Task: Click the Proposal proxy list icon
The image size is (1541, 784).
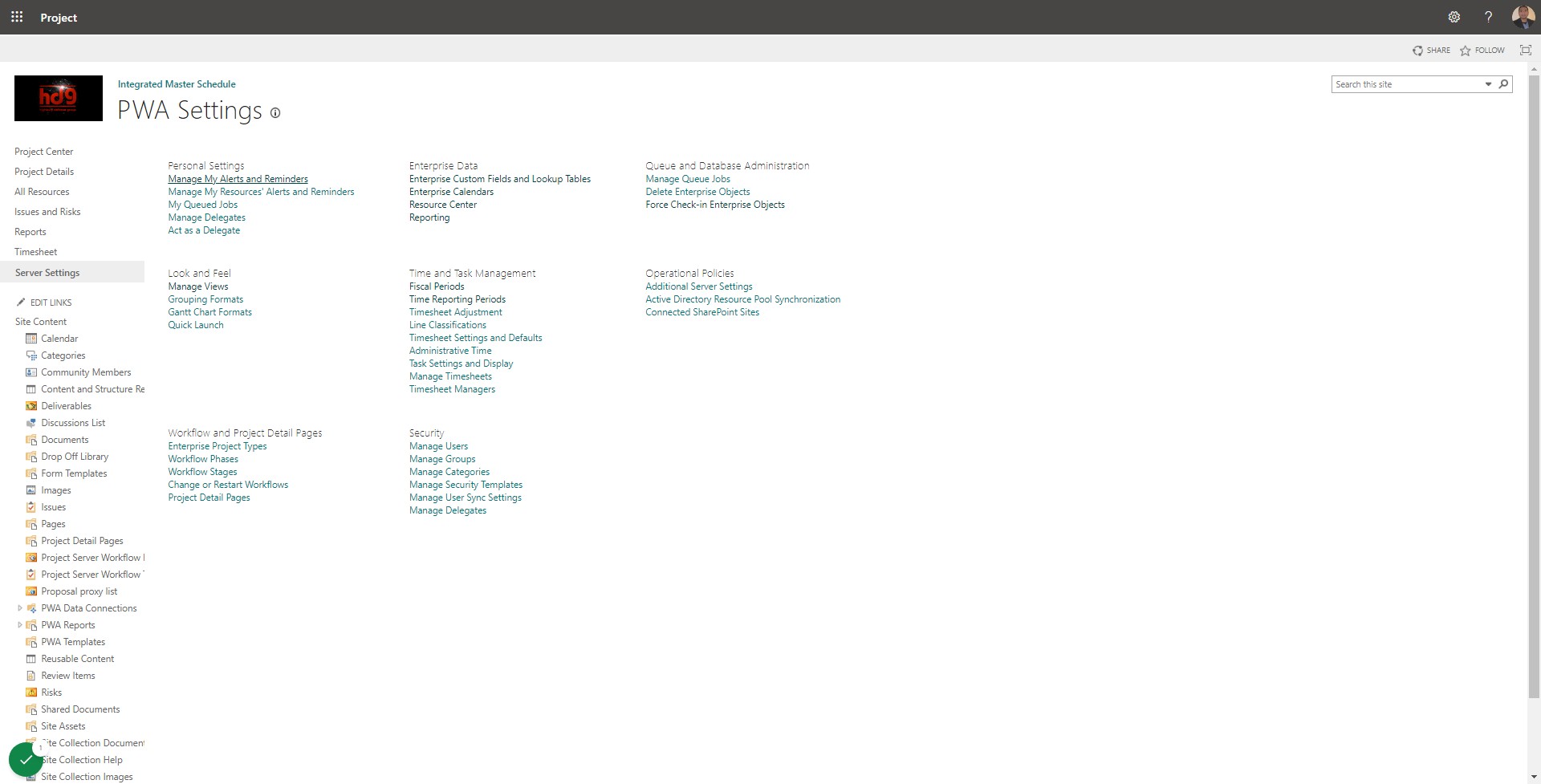Action: [x=31, y=591]
